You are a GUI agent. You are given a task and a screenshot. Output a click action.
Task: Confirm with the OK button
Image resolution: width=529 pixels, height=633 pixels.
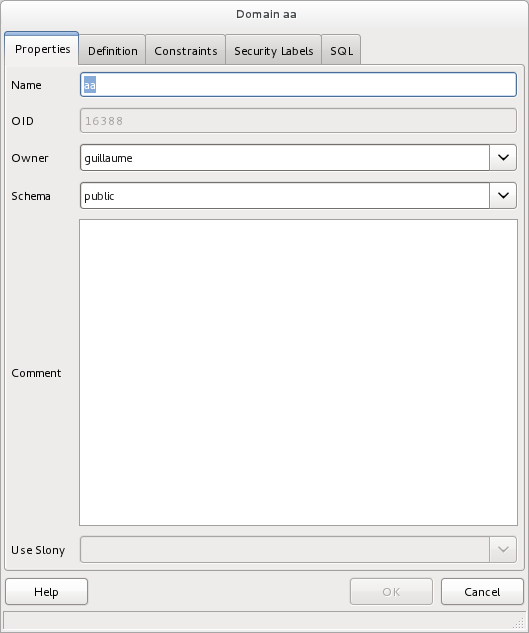pyautogui.click(x=391, y=591)
